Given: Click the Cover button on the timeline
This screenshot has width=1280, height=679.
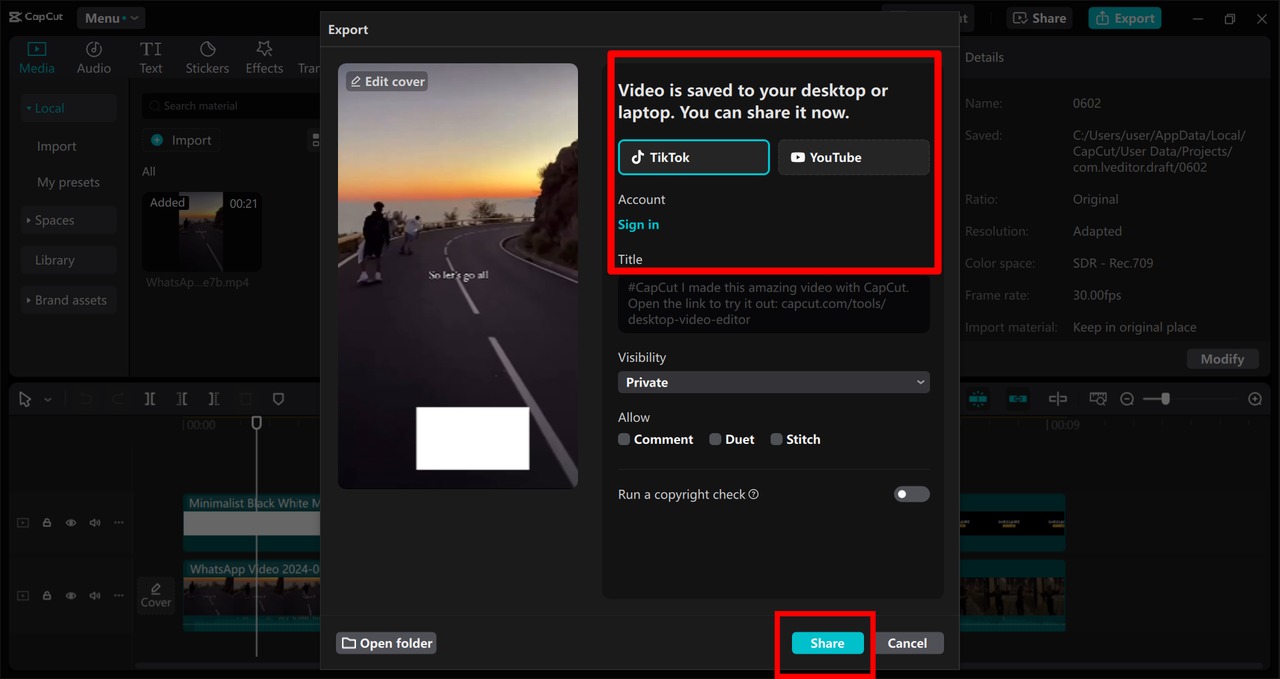Looking at the screenshot, I should pos(156,595).
